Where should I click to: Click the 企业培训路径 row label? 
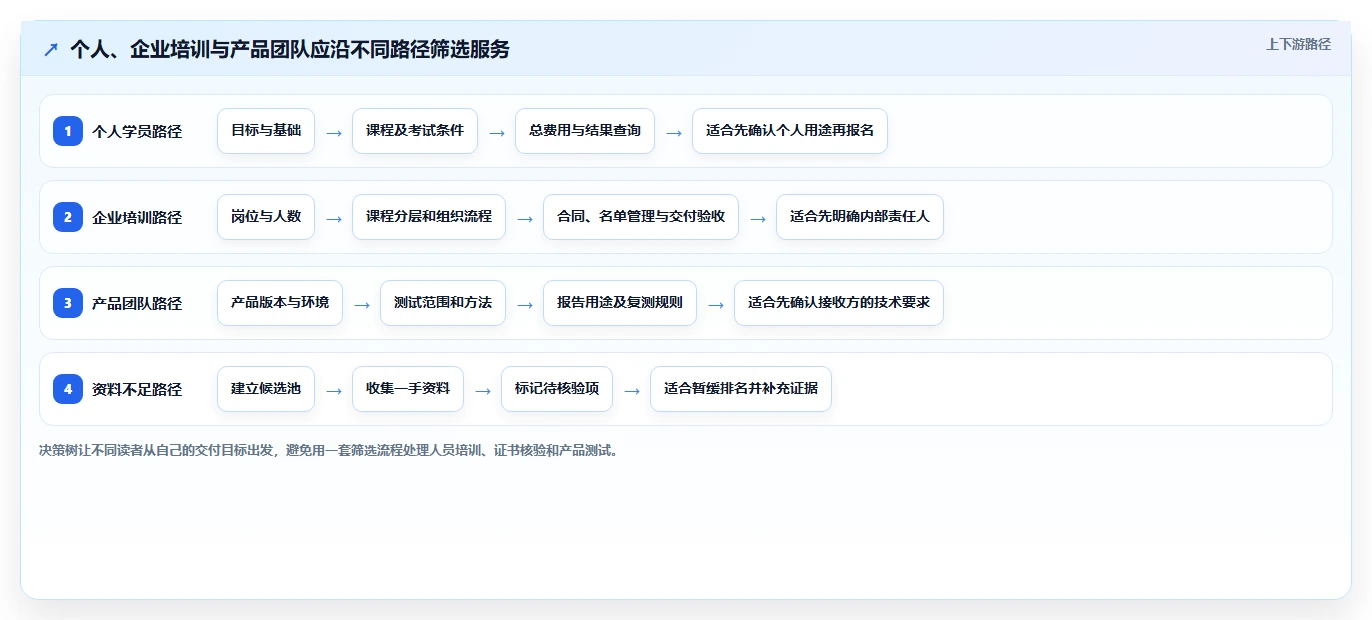coord(137,217)
